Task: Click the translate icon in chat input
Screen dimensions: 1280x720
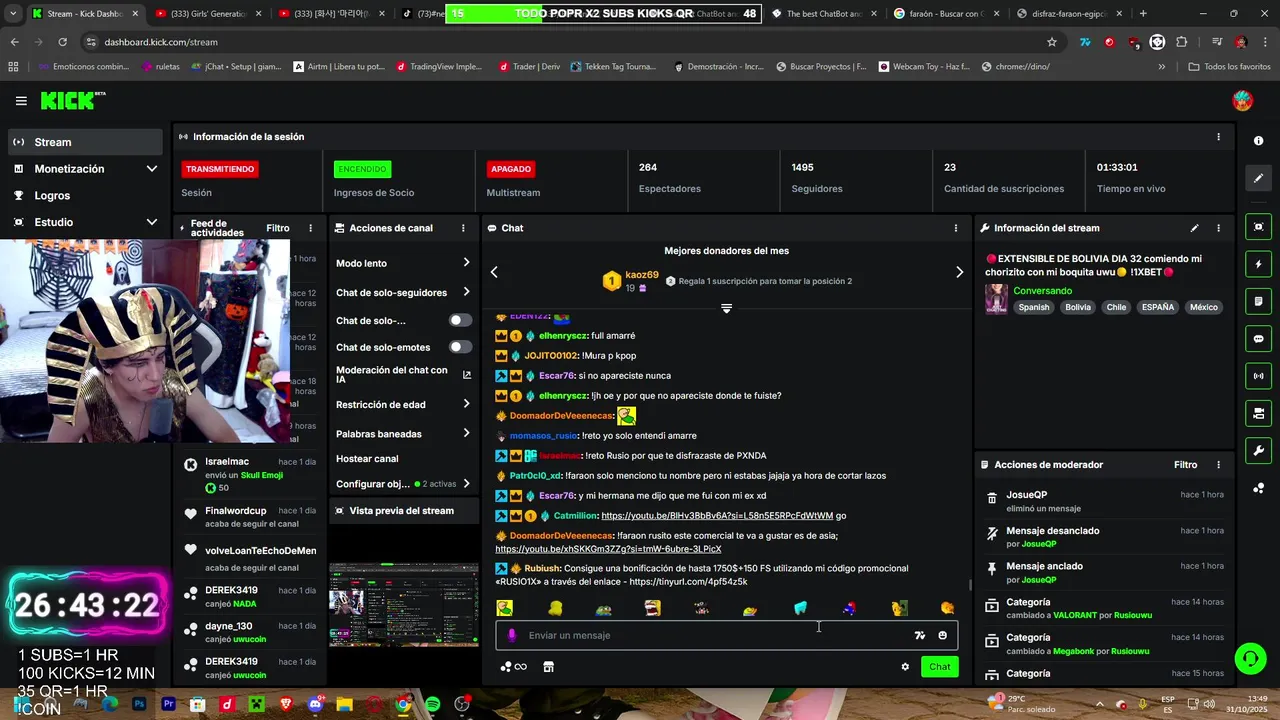Action: click(x=920, y=635)
